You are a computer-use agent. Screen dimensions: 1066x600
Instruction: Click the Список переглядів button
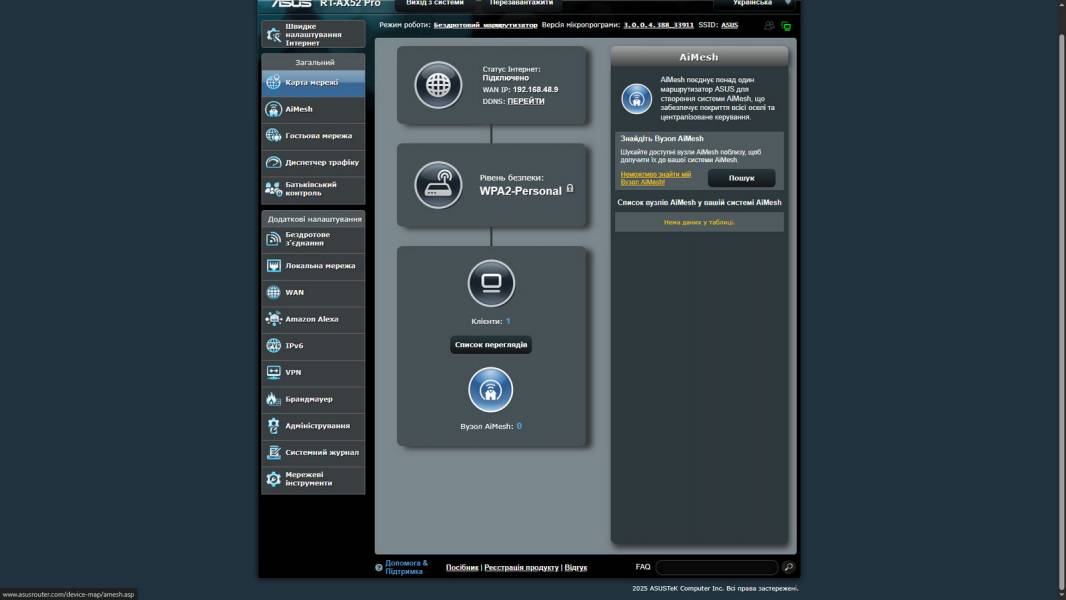491,345
